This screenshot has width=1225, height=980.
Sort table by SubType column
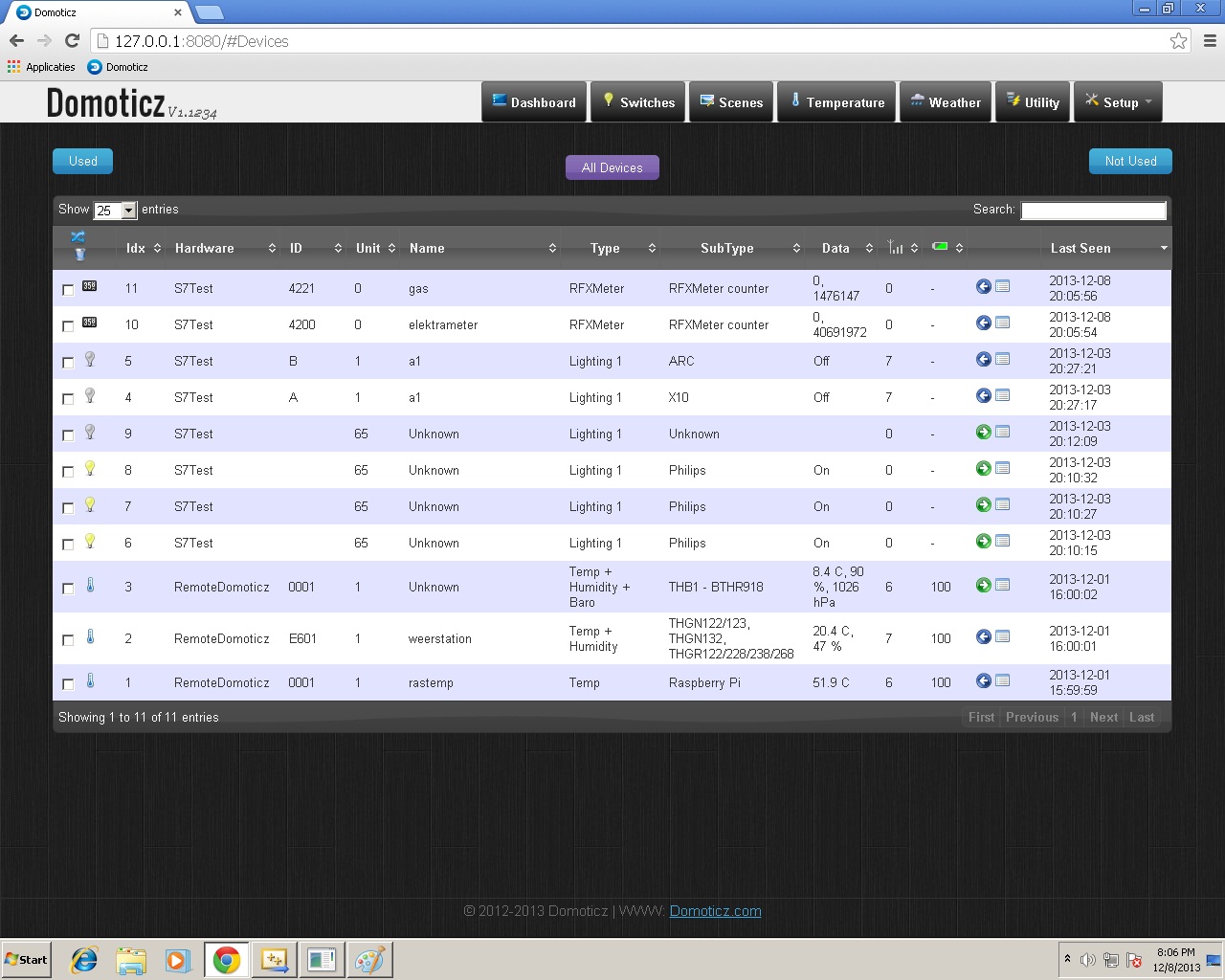[x=733, y=248]
